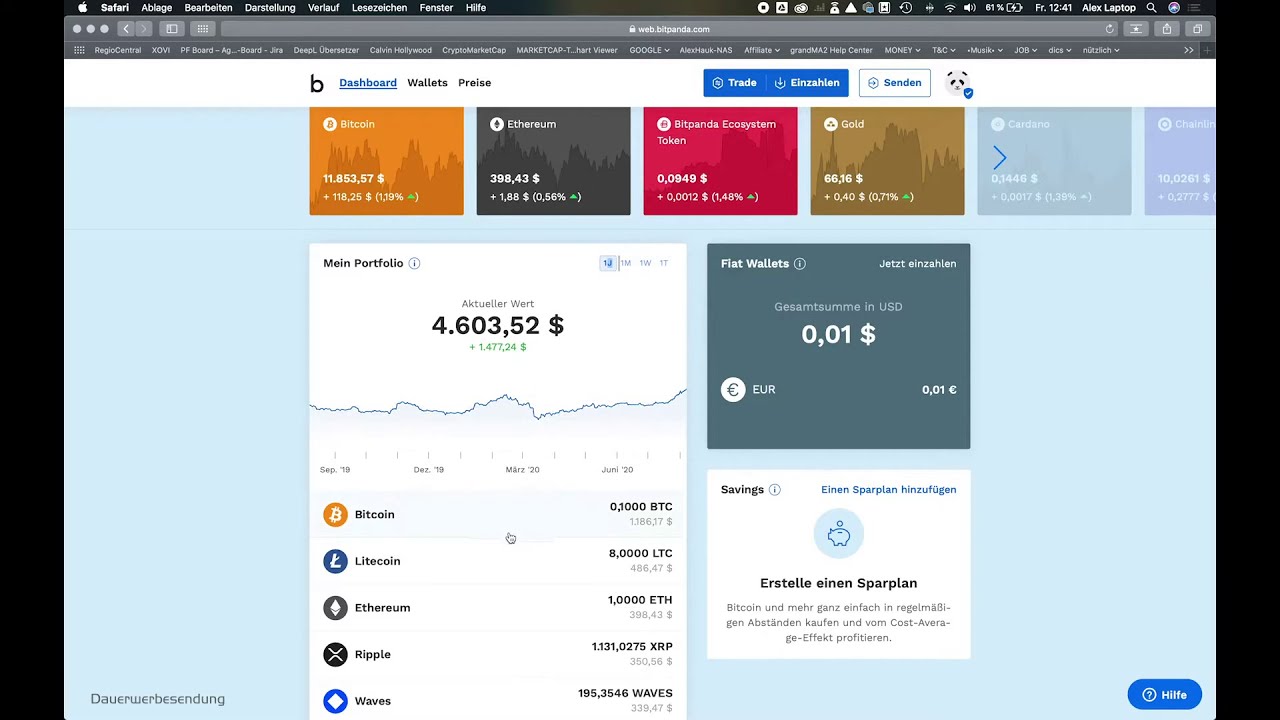Screen dimensions: 1280x720
Task: Open Spotlight search in menu bar
Action: pos(1151,7)
